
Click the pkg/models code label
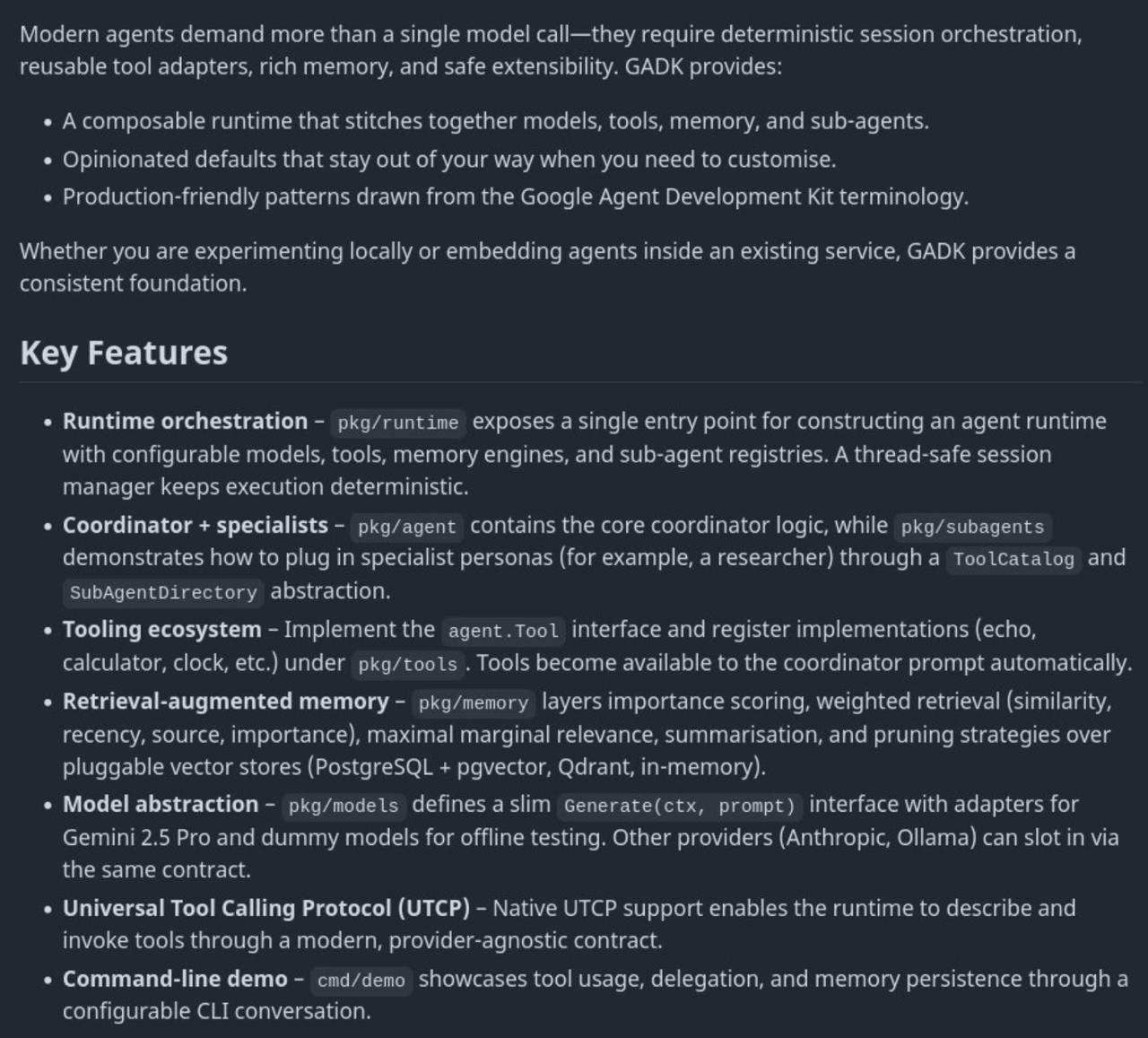point(344,806)
